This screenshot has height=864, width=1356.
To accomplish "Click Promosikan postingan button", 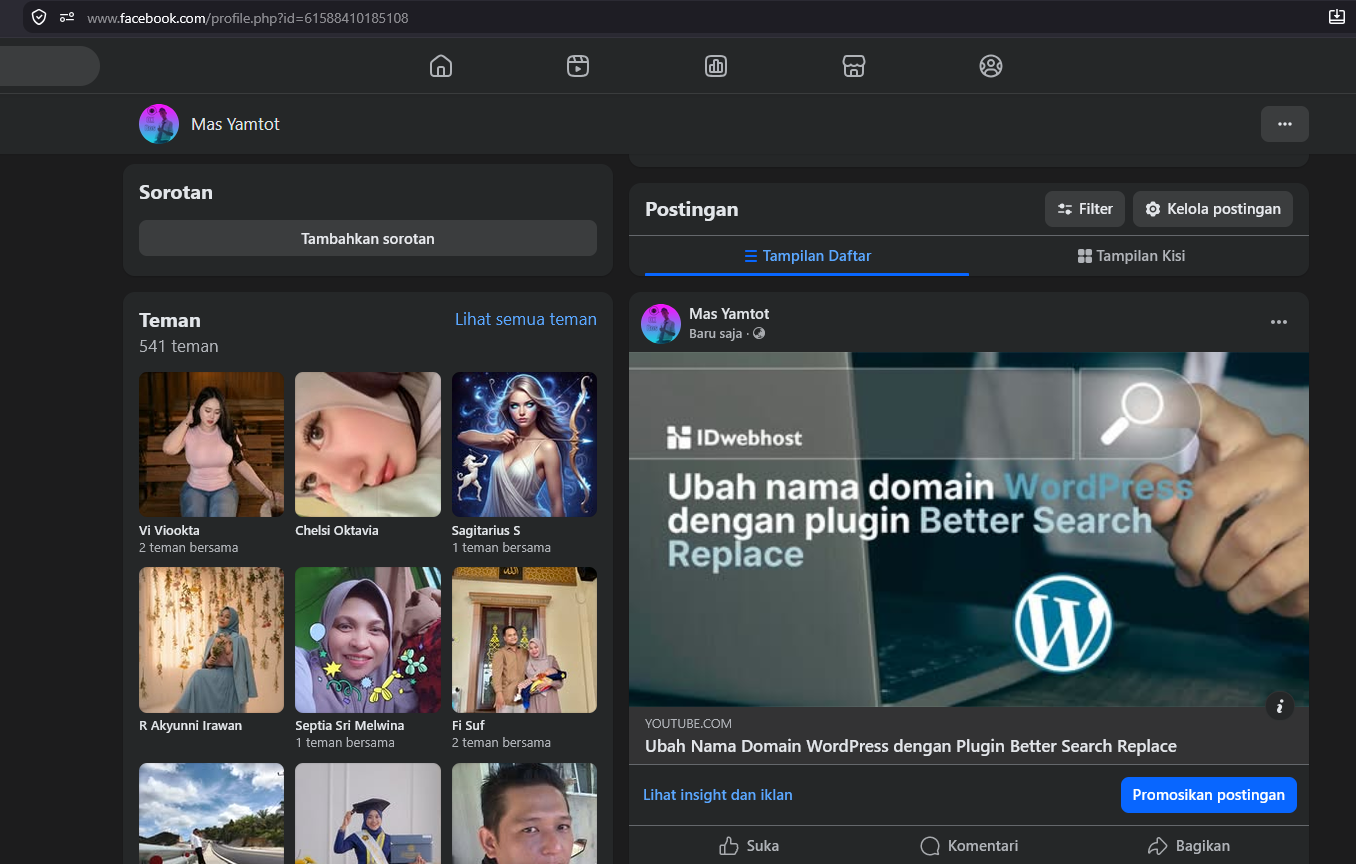I will [x=1209, y=795].
